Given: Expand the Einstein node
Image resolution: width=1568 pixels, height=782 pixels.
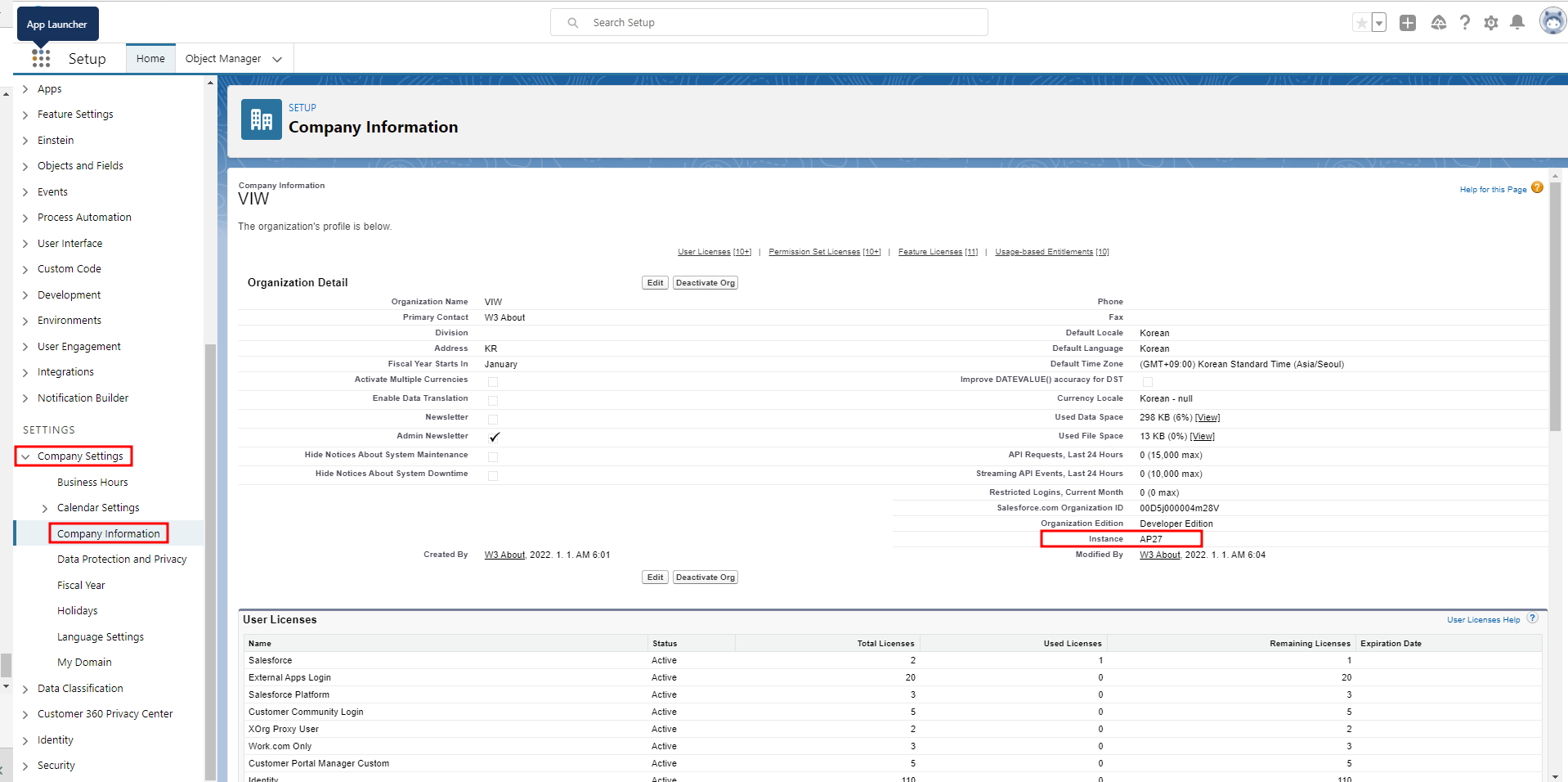Looking at the screenshot, I should (x=25, y=141).
